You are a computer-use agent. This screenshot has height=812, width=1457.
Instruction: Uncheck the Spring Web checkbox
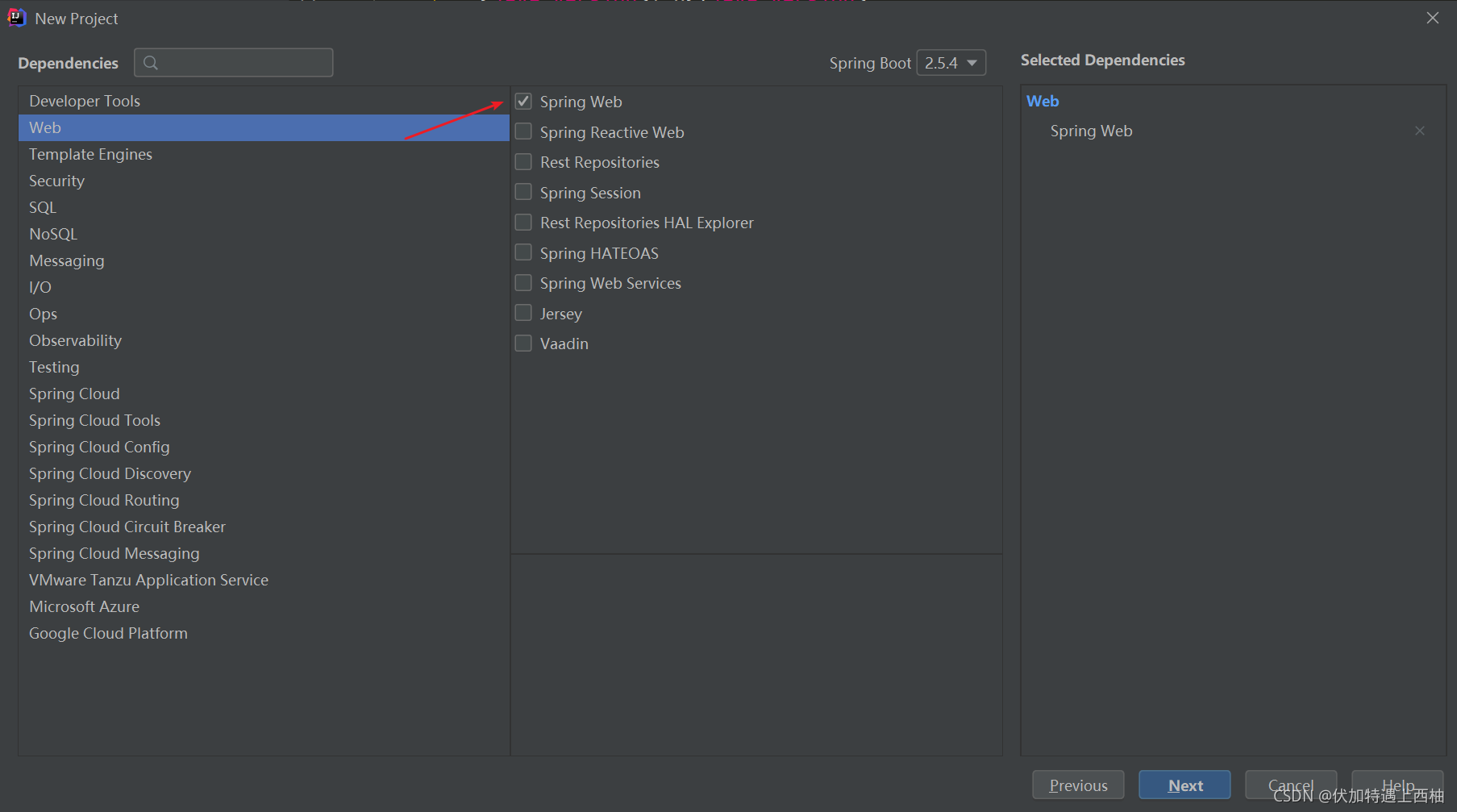523,102
